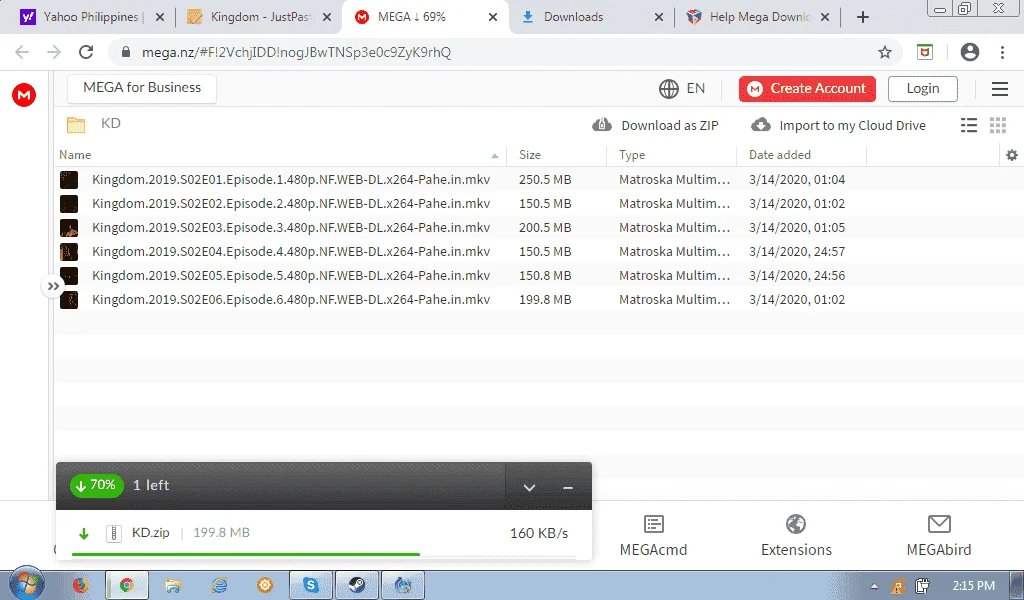Viewport: 1024px width, 600px height.
Task: Close the Yahoo Philippines tab
Action: click(x=160, y=17)
